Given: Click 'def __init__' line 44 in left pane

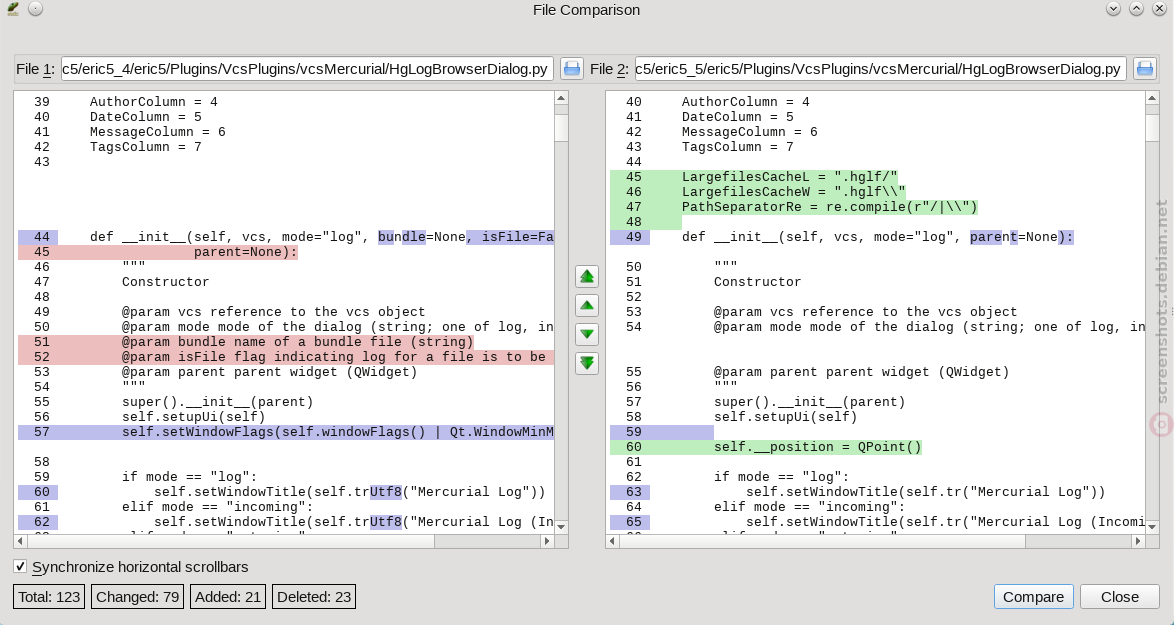Looking at the screenshot, I should click(x=322, y=237).
